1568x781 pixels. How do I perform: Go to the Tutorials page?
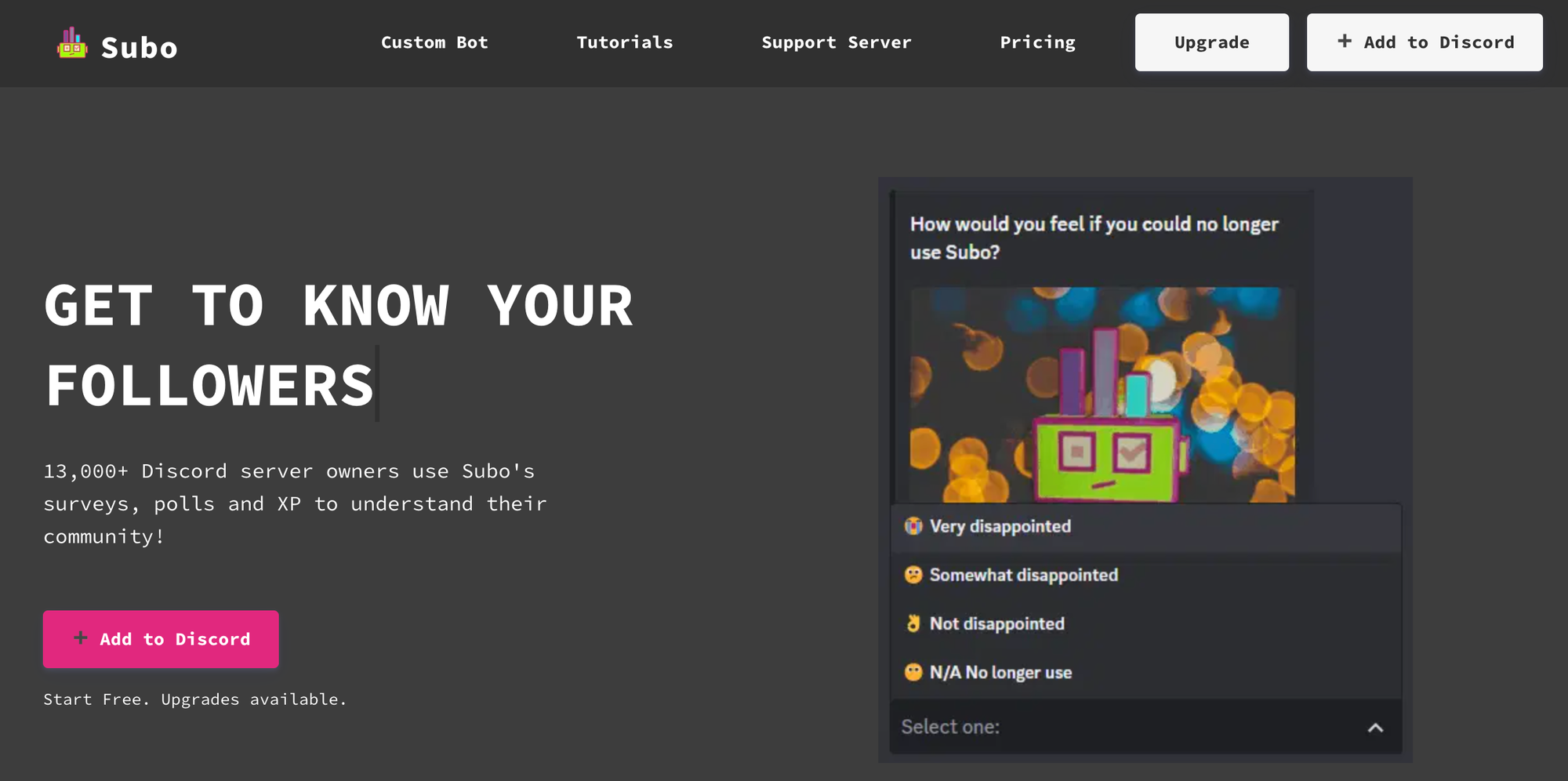coord(625,42)
